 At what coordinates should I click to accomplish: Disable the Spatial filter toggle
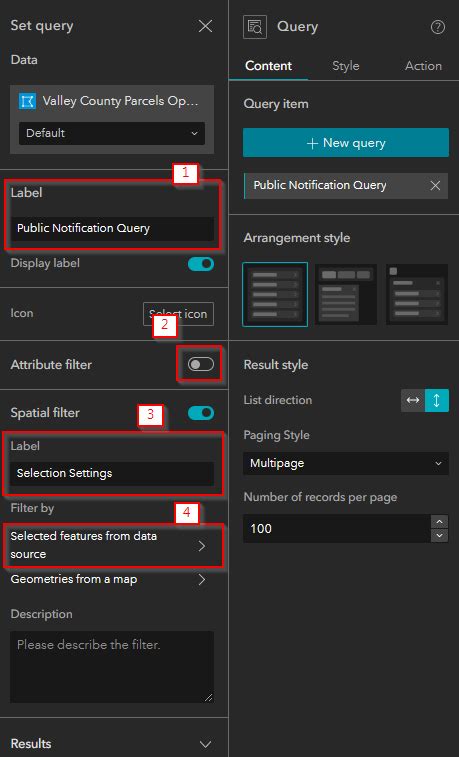click(201, 413)
